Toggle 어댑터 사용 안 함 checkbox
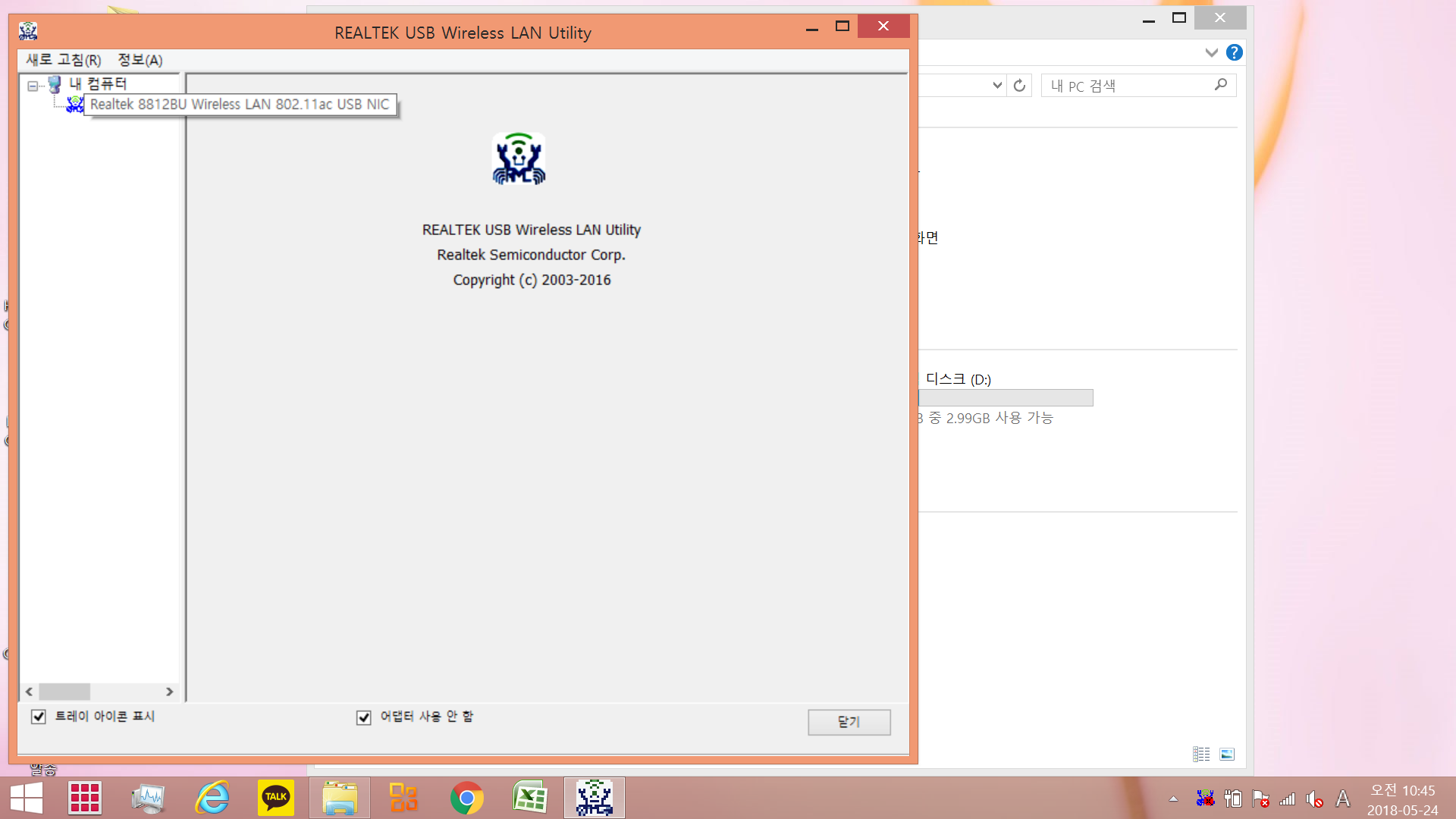Screen dimensions: 1456x819 (x=364, y=717)
